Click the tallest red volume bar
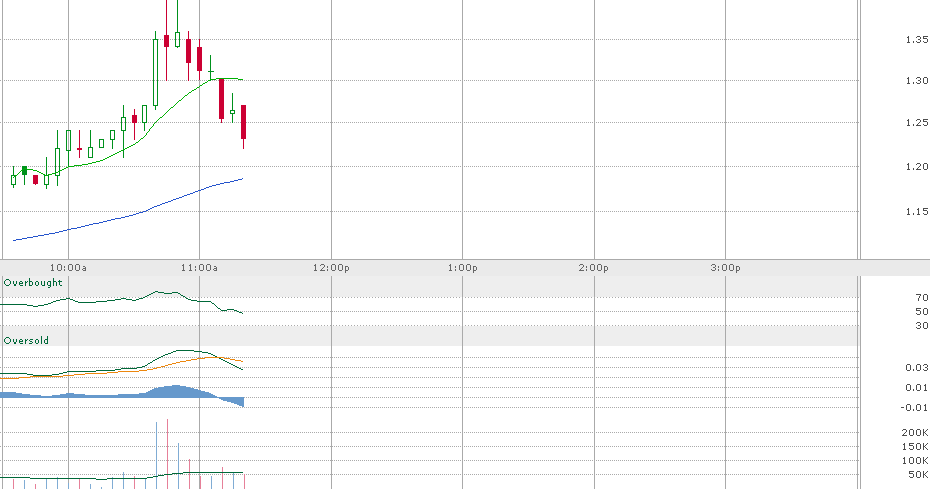The image size is (930, 489). point(167,454)
